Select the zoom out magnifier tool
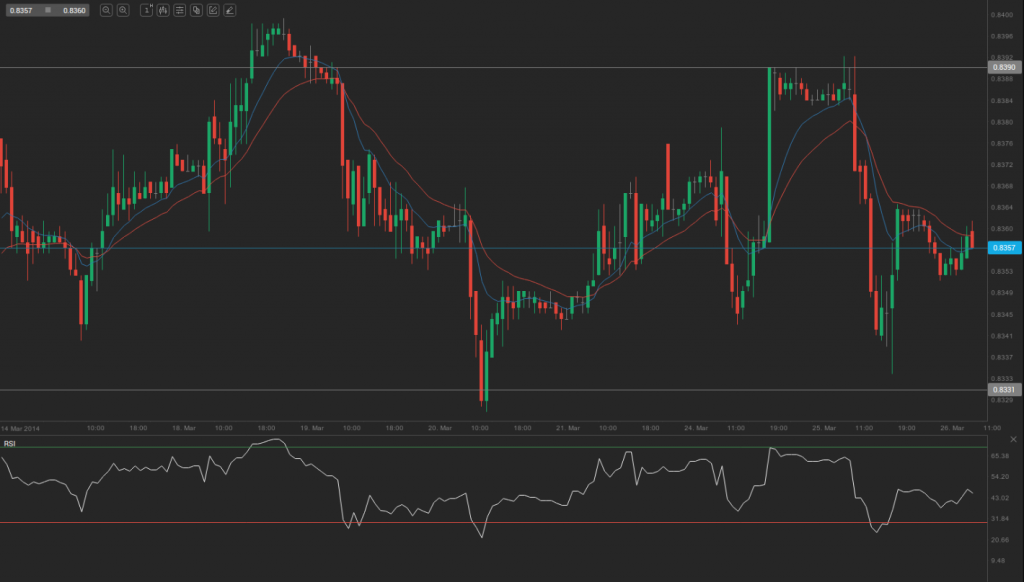Image resolution: width=1024 pixels, height=582 pixels. point(106,10)
